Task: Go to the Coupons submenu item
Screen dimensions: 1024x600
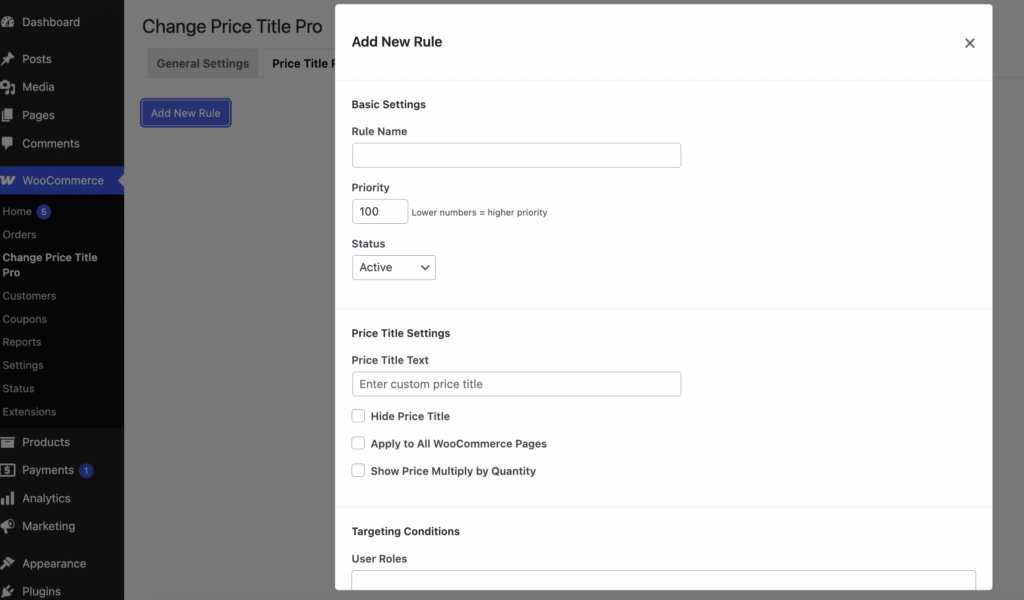Action: coord(25,319)
